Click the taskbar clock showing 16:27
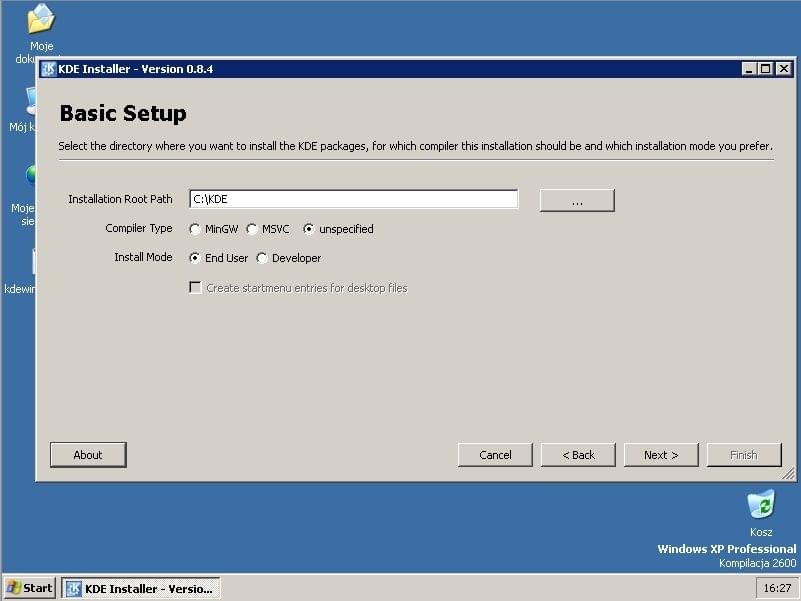The width and height of the screenshot is (801, 601). pyautogui.click(x=777, y=588)
